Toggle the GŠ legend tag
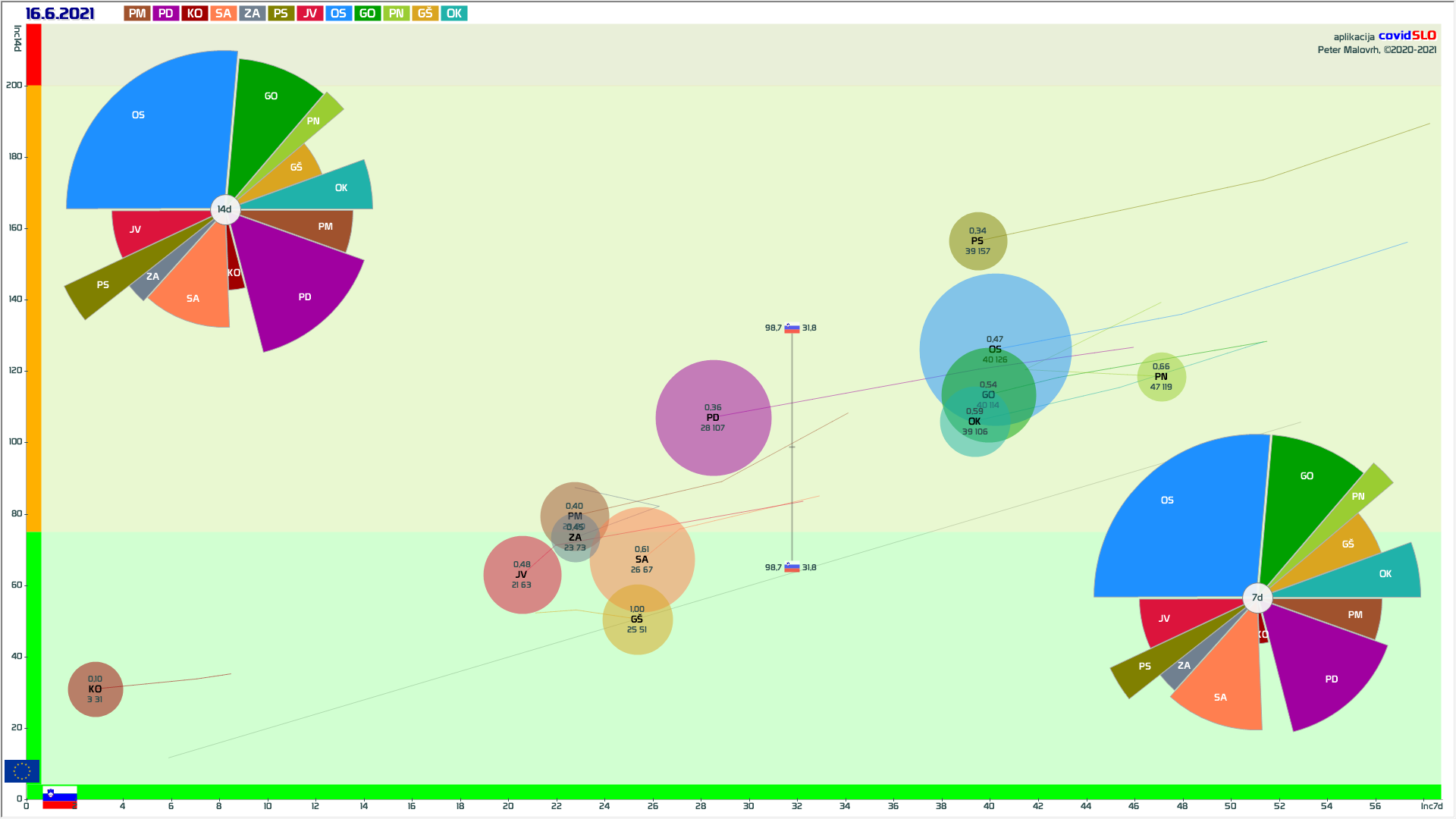Image resolution: width=1456 pixels, height=819 pixels. [x=425, y=14]
